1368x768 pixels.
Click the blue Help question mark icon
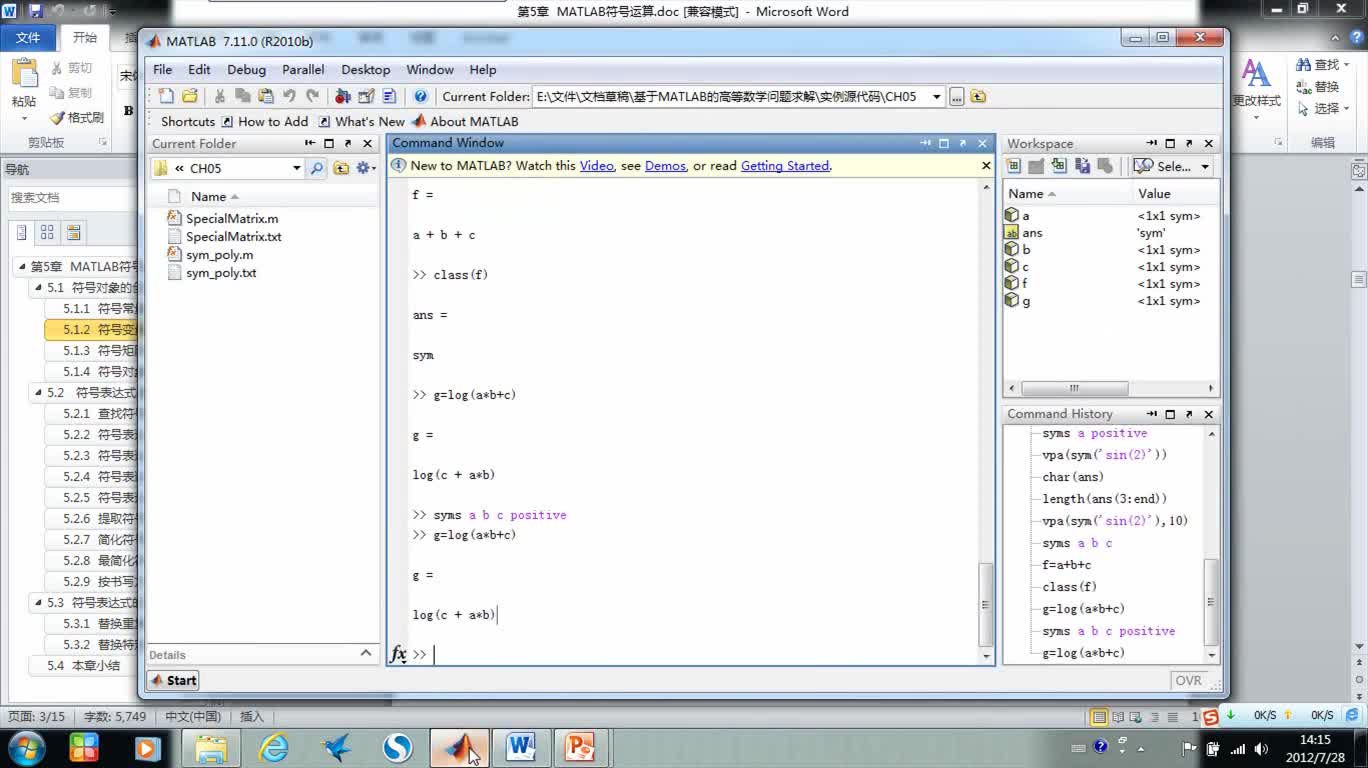click(421, 97)
